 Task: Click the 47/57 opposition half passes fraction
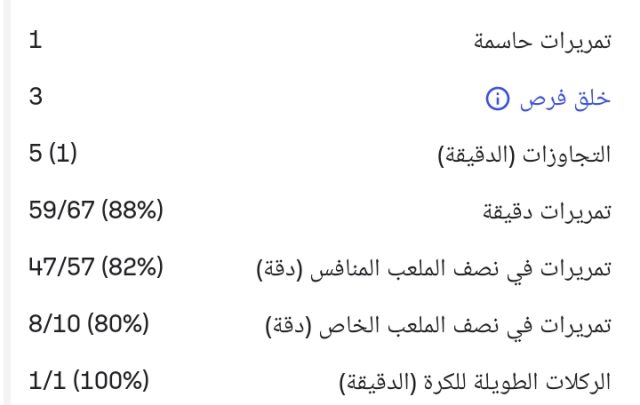click(x=65, y=267)
